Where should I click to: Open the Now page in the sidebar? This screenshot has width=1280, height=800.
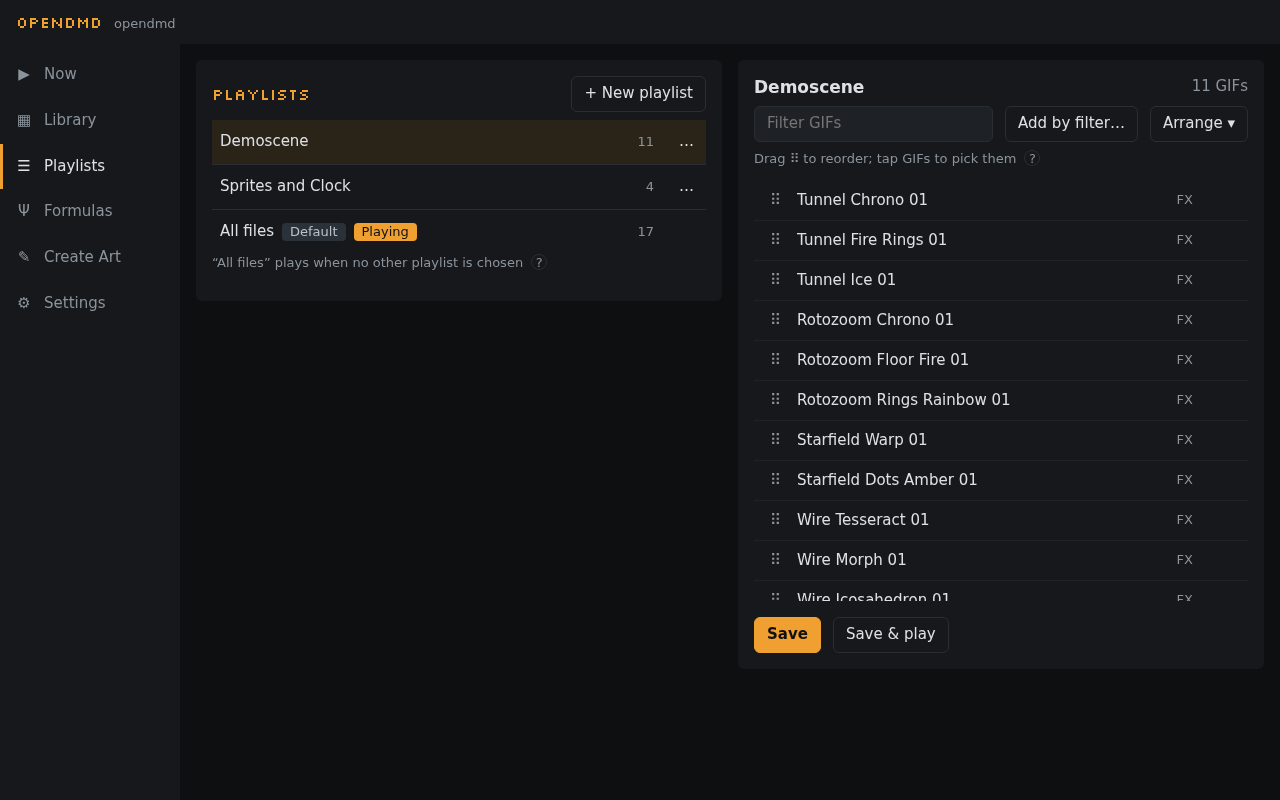pos(90,74)
